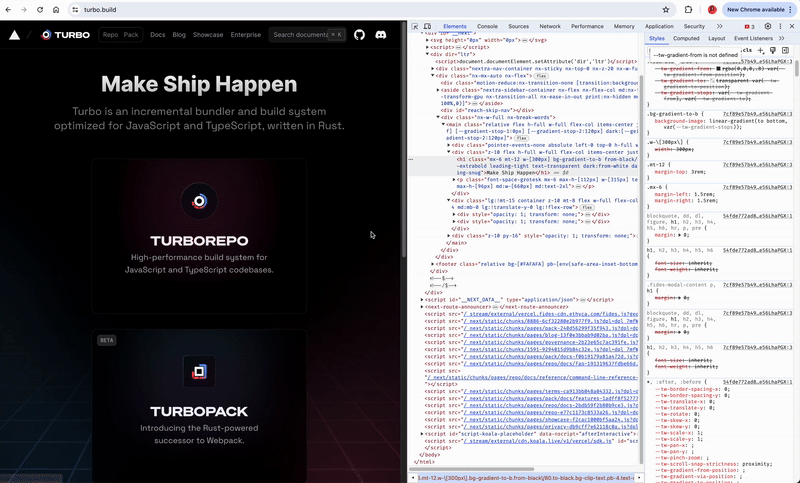Image resolution: width=800 pixels, height=483 pixels.
Task: Expand the footer element node
Action: click(x=433, y=263)
